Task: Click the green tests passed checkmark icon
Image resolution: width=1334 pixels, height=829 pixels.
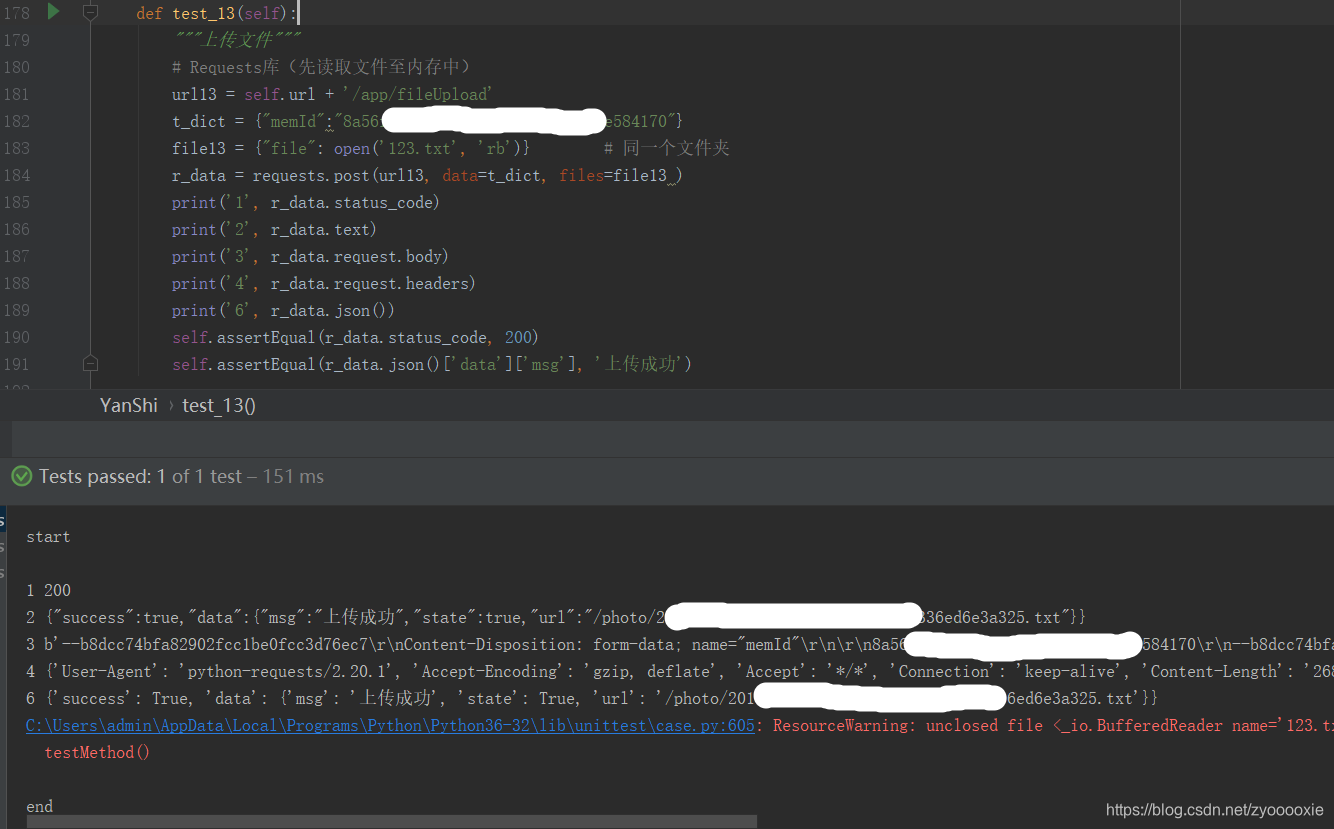Action: click(x=22, y=477)
